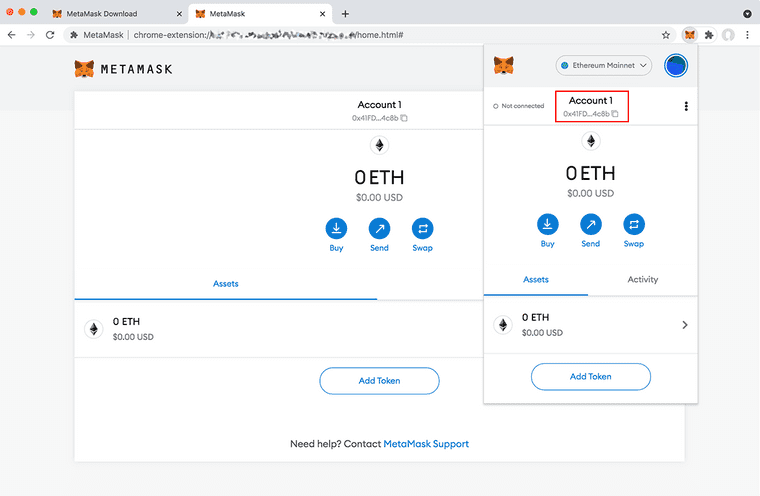The height and width of the screenshot is (496, 760).
Task: Click the MetaMask extension icon in Chrome toolbar
Action: pyautogui.click(x=689, y=35)
